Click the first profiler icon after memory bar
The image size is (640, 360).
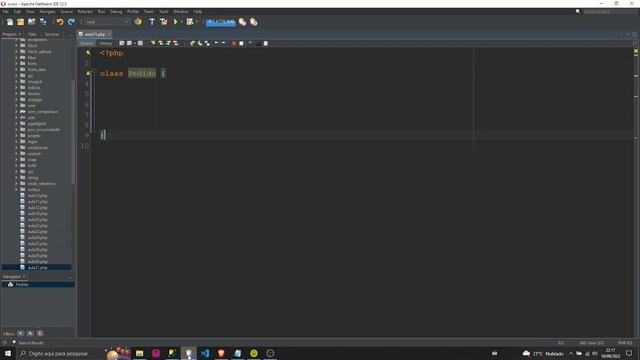tap(242, 22)
